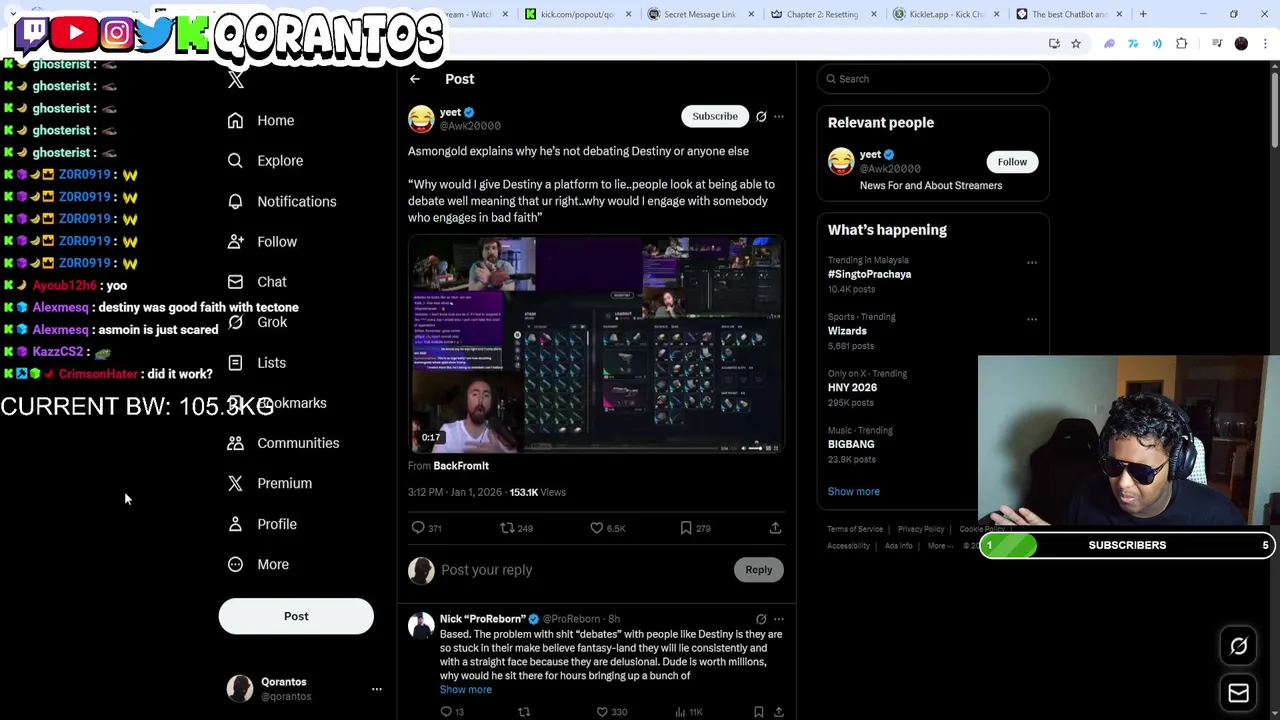1280x720 pixels.
Task: Play the Asmongold video thumbnail
Action: [x=596, y=345]
